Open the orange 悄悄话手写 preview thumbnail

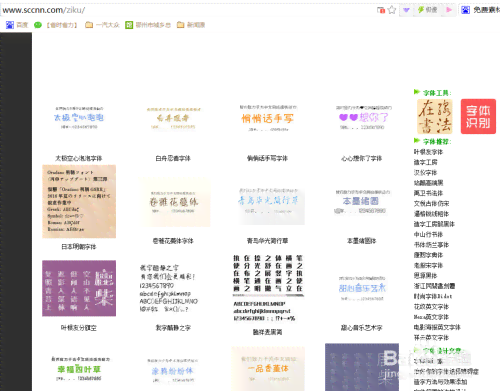pos(268,118)
